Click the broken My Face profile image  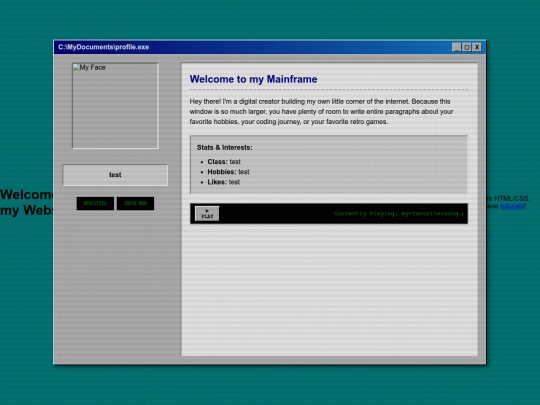(115, 106)
